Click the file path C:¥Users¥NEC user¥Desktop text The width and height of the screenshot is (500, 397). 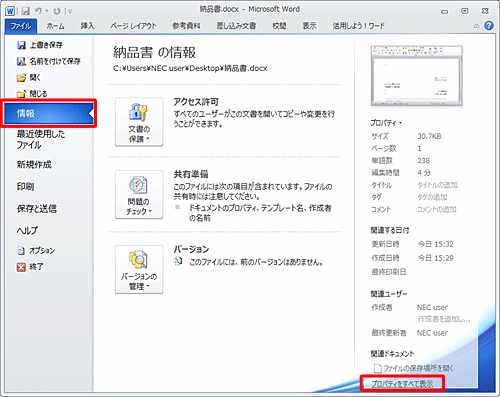point(190,68)
